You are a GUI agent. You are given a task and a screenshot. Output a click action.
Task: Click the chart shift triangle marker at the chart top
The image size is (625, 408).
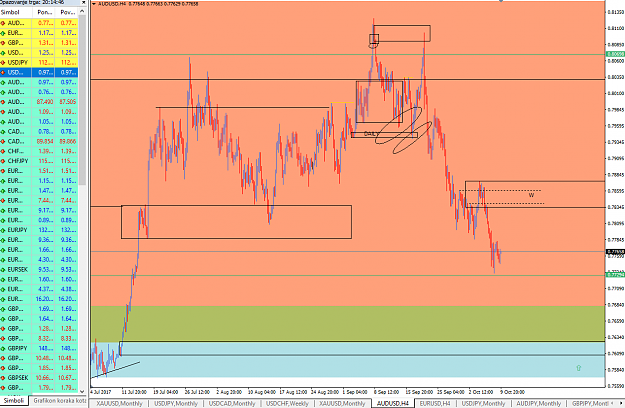coord(501,1)
